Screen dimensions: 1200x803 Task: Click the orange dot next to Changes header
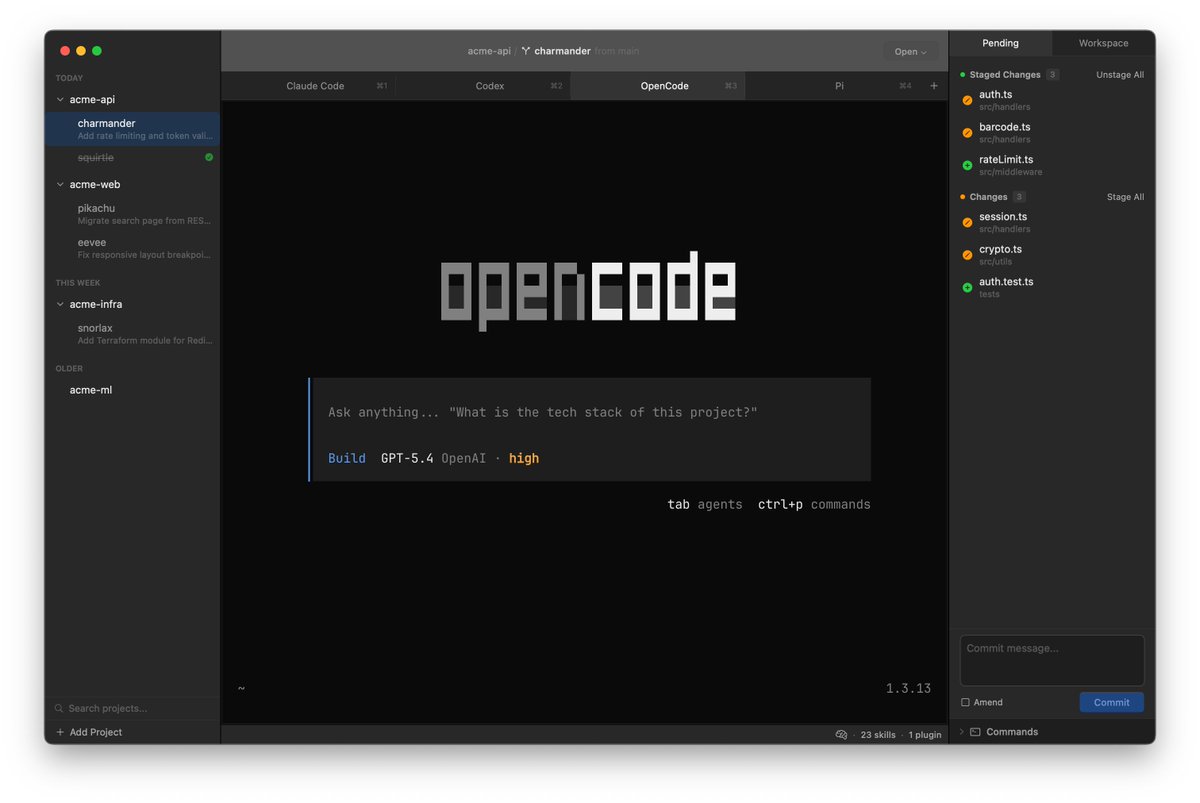click(x=963, y=197)
